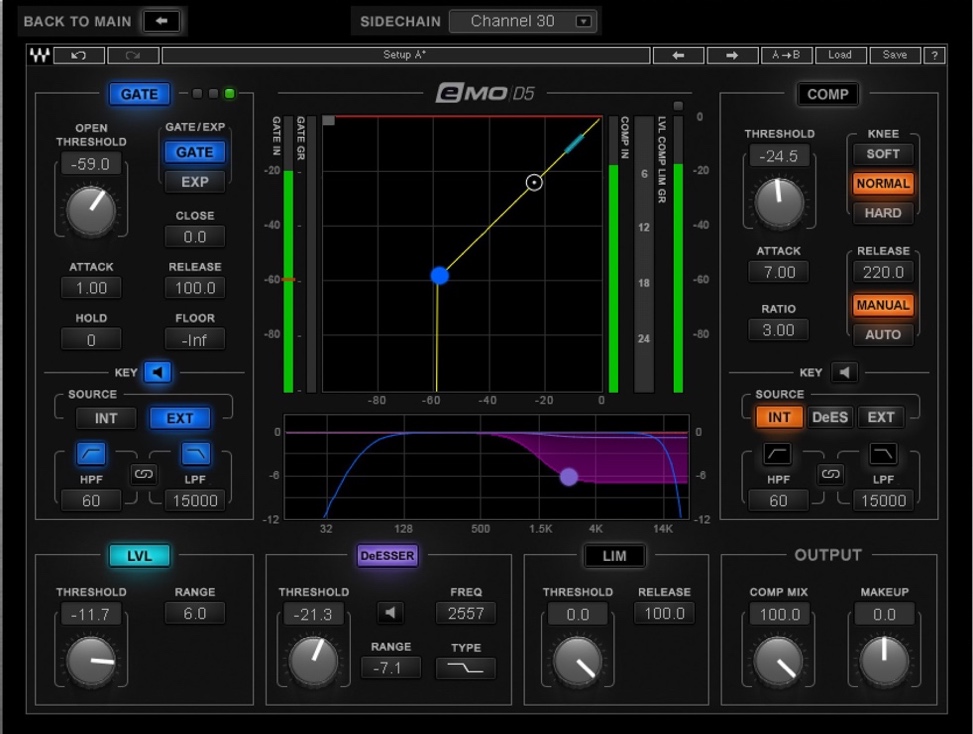Click the Makeup gain knob
Screen dimensions: 973x734
[884, 661]
